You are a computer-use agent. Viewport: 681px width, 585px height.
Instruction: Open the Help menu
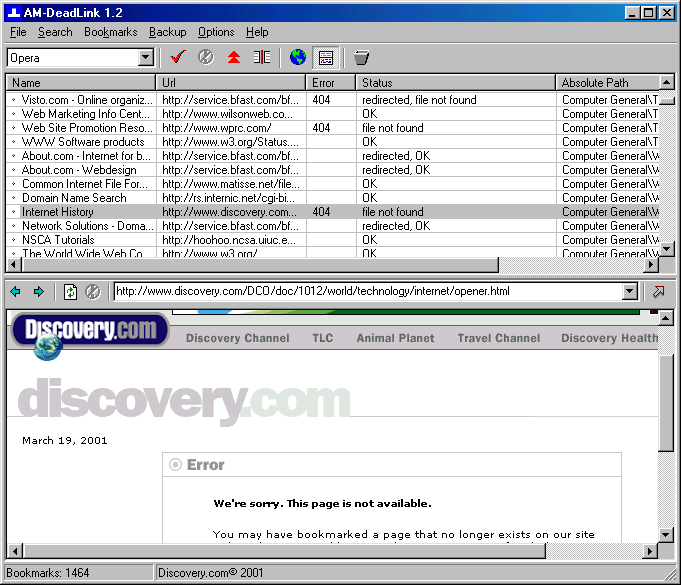point(257,32)
